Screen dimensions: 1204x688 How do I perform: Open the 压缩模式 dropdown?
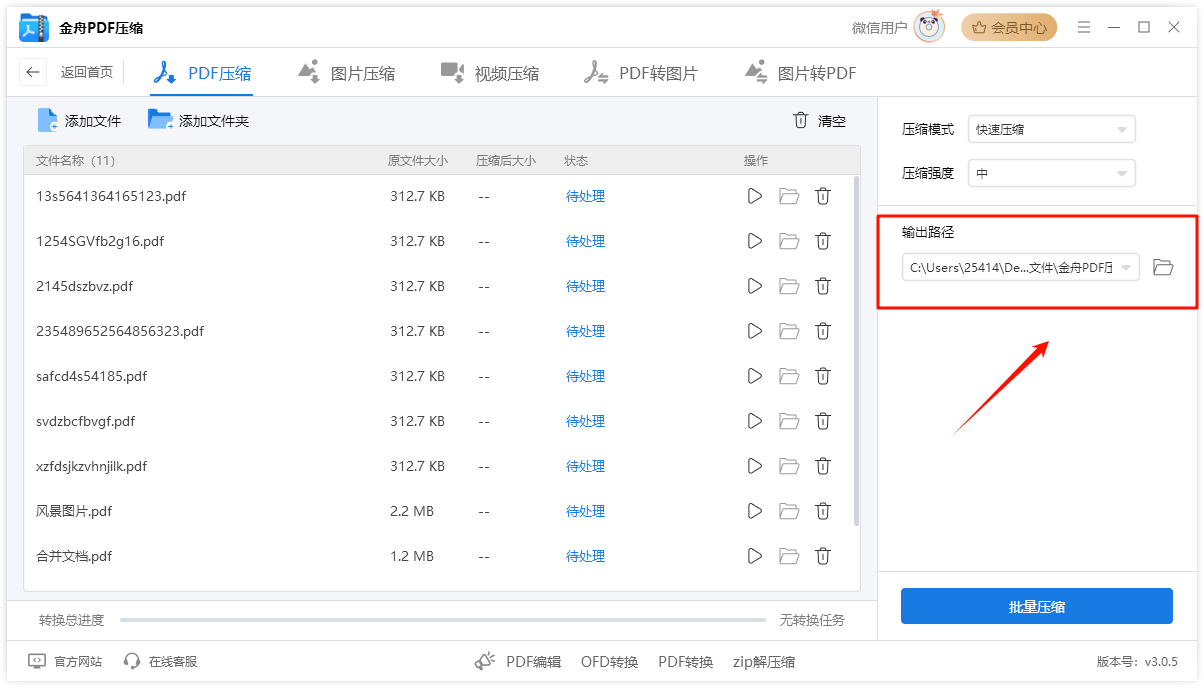tap(1052, 129)
